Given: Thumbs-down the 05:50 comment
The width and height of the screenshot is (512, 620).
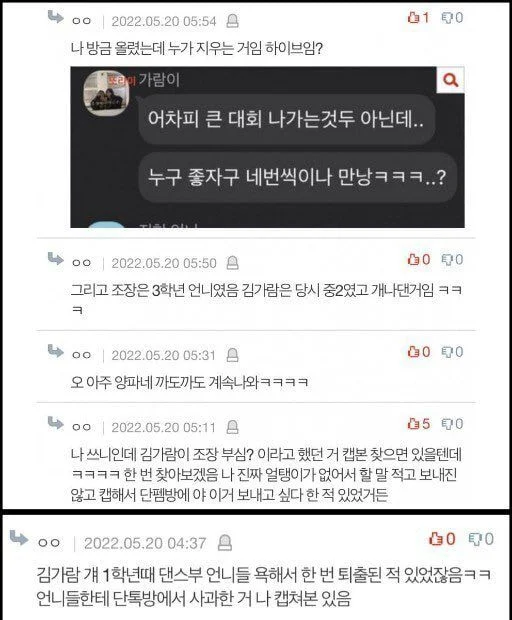Looking at the screenshot, I should click(x=452, y=259).
